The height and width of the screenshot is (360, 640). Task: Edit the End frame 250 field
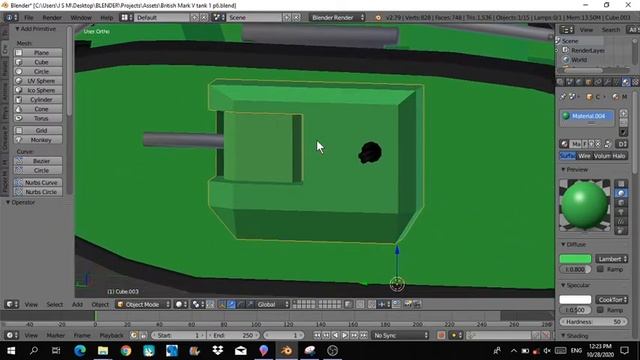tap(233, 335)
